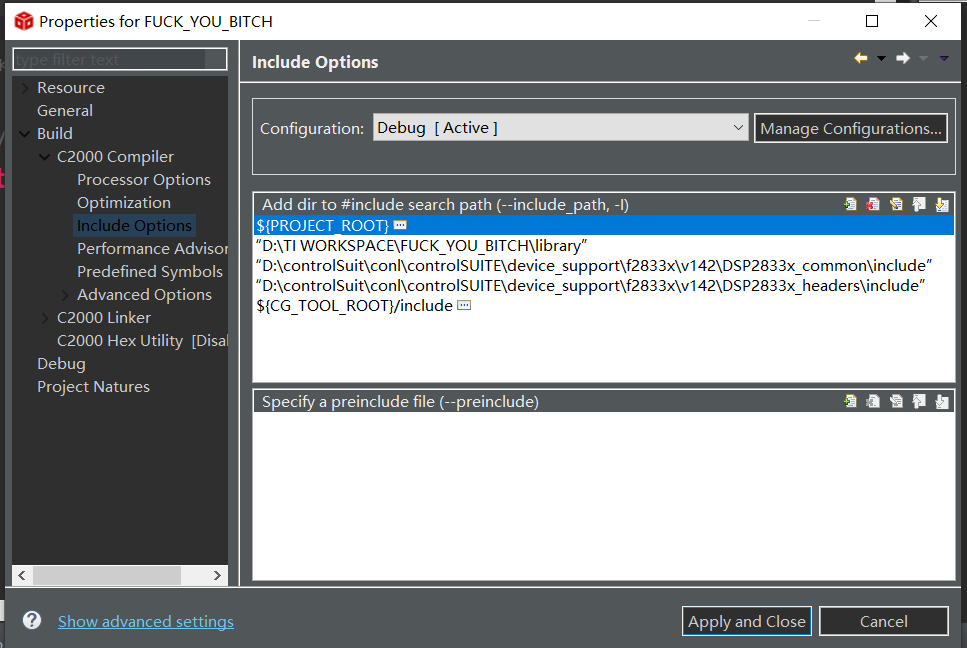This screenshot has width=967, height=648.
Task: Click the Add include path icon
Action: 850,205
